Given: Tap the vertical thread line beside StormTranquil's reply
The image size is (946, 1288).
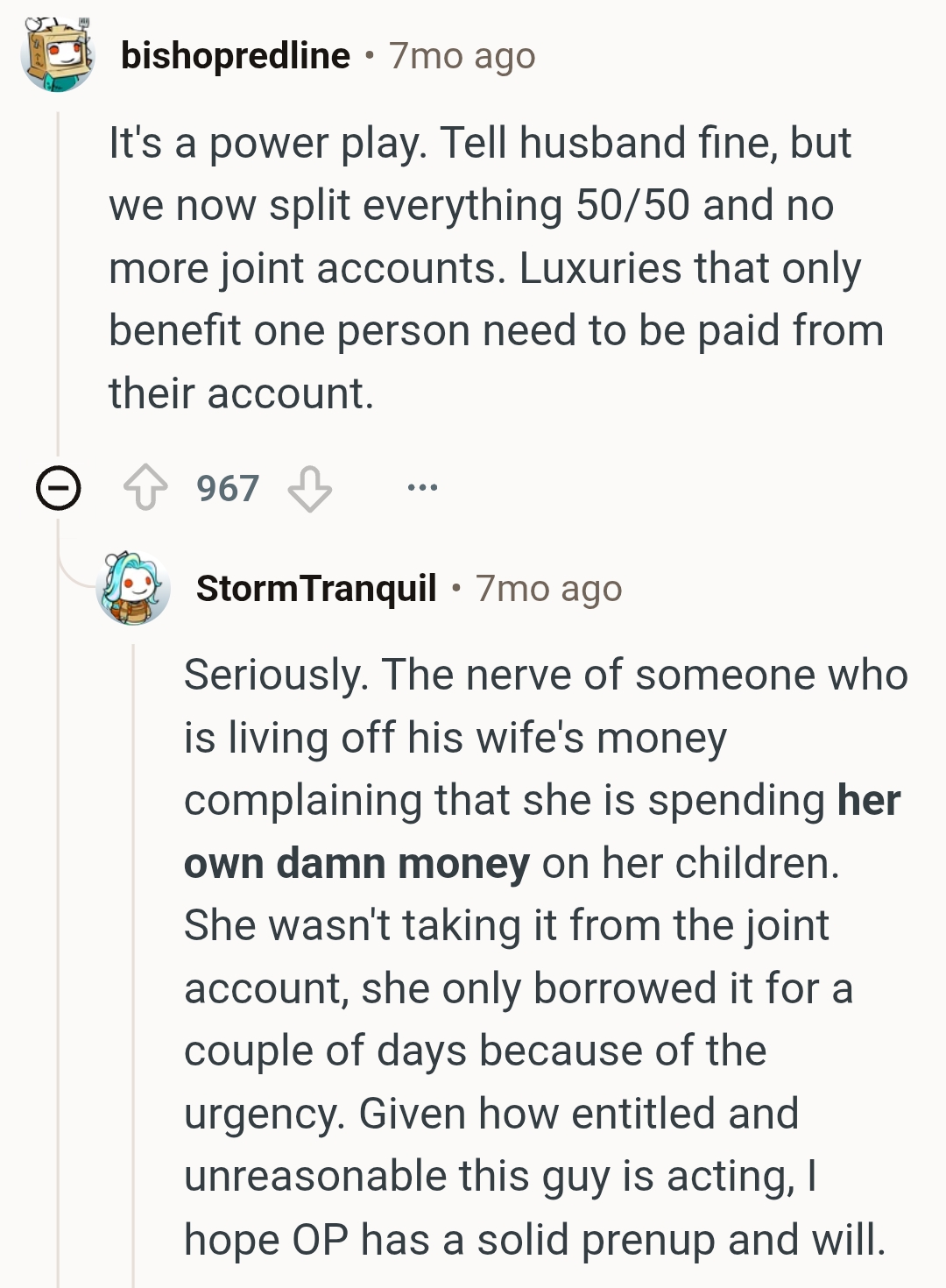Looking at the screenshot, I should (133, 964).
